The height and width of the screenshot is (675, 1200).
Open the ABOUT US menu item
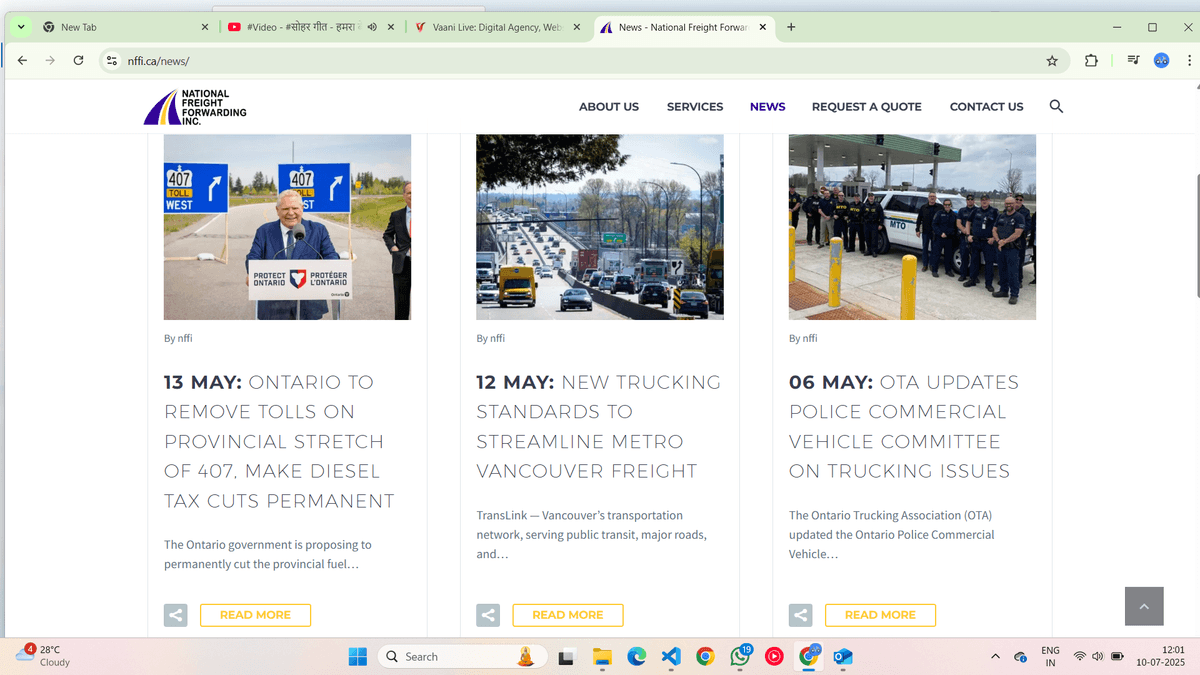[609, 107]
